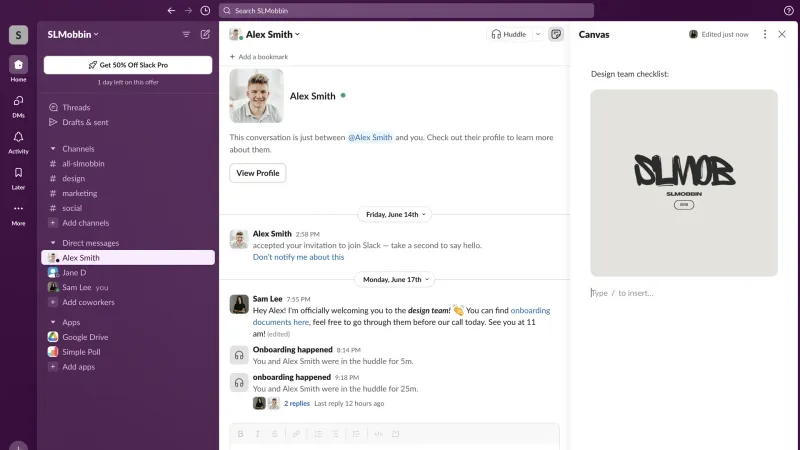Image resolution: width=800 pixels, height=450 pixels.
Task: Open Friday, June 14th date dropdown
Action: tap(395, 214)
